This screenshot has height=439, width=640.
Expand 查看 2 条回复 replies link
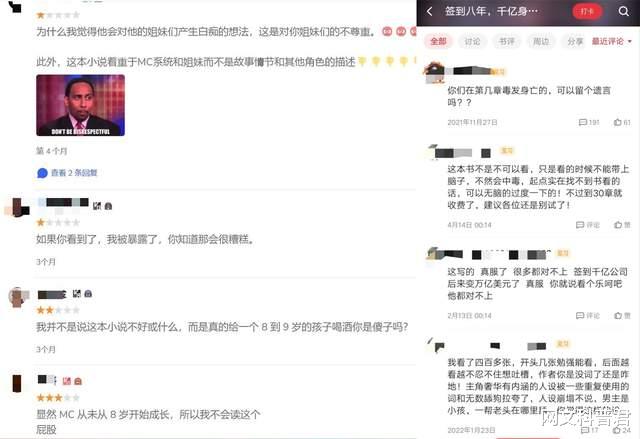click(x=67, y=173)
